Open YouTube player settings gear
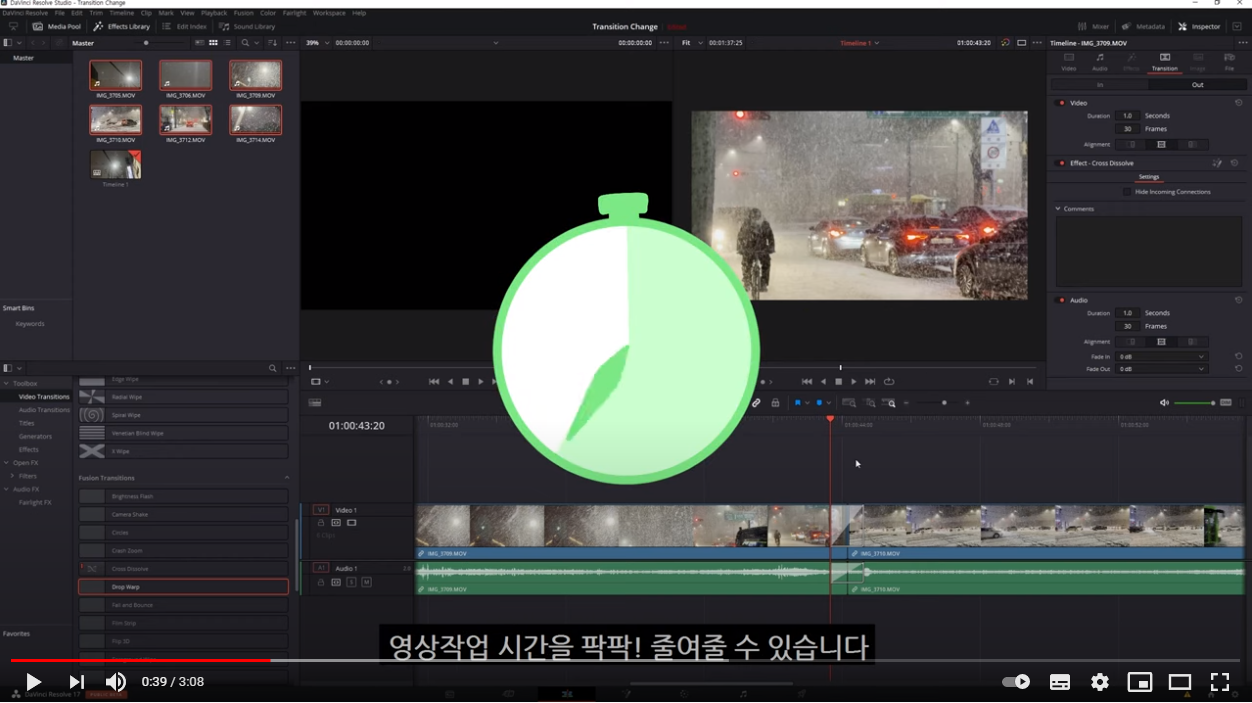This screenshot has height=703, width=1252. [x=1100, y=682]
